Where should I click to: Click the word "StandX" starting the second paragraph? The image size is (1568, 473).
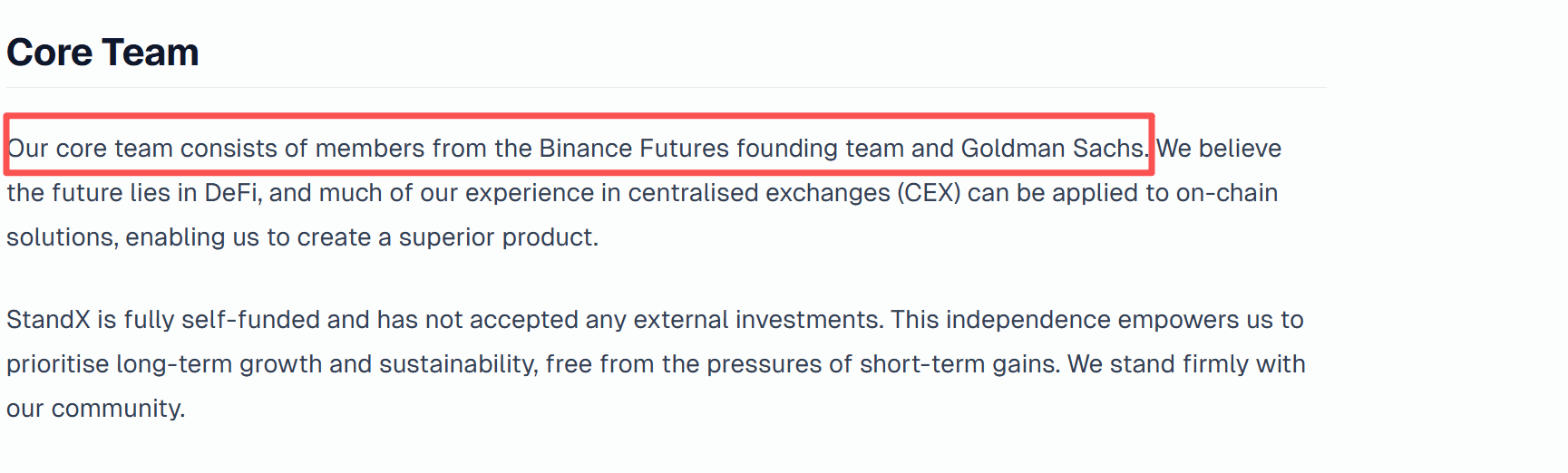point(48,319)
